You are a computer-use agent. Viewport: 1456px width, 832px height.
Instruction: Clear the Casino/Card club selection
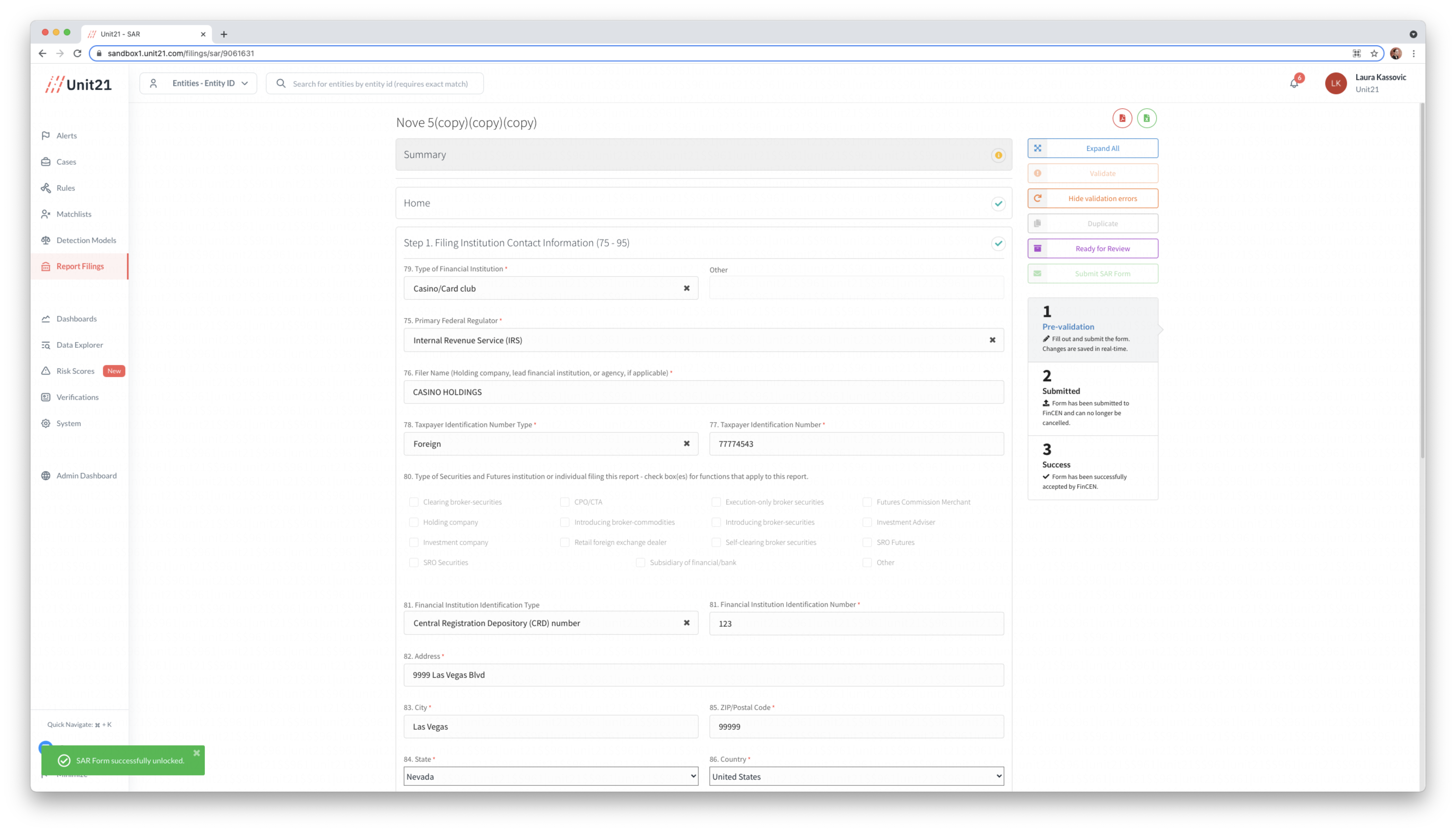(x=686, y=289)
